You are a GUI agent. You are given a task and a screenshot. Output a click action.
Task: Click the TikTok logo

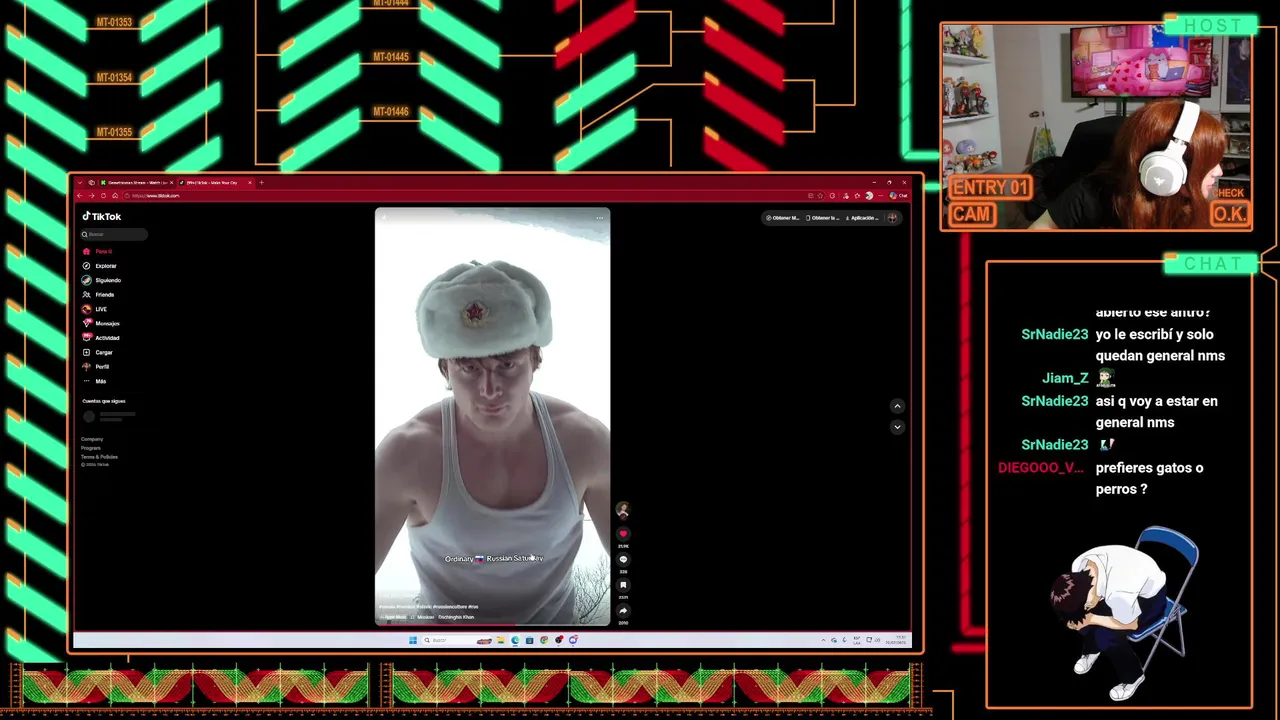102,216
